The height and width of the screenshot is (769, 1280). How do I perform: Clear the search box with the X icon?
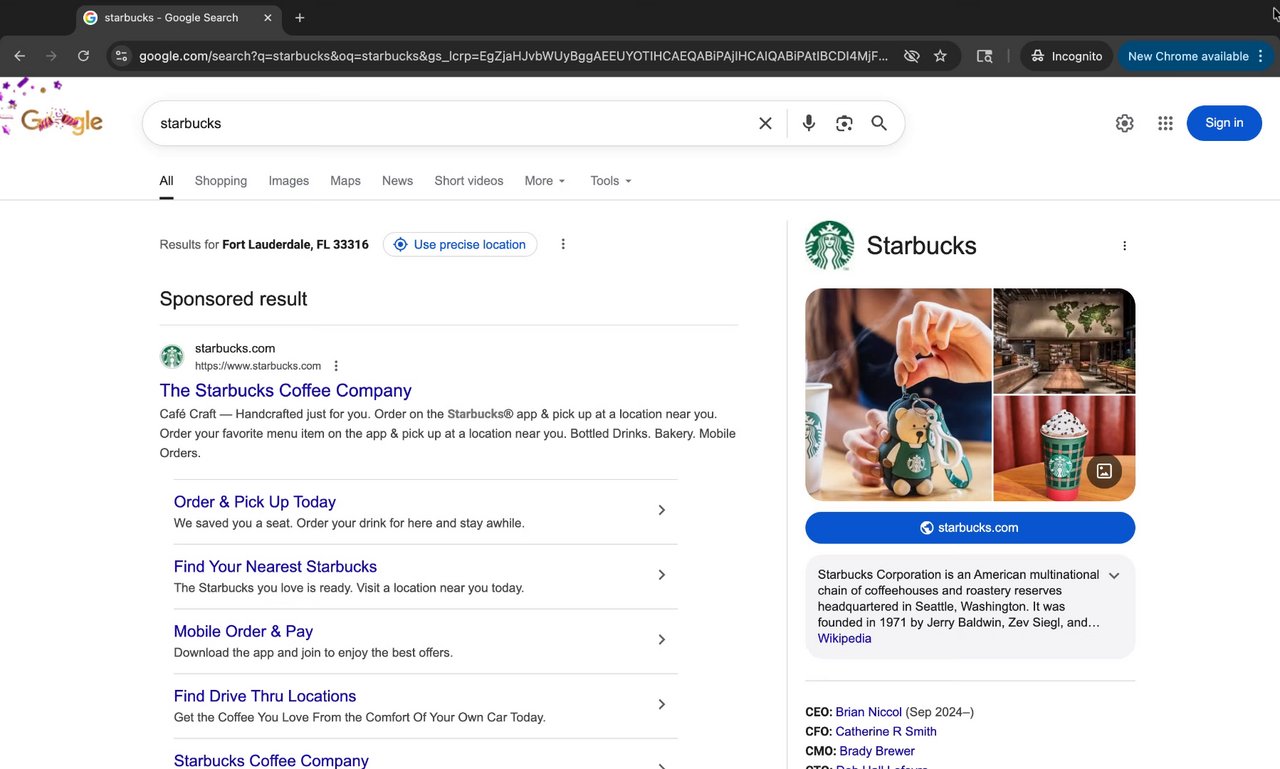[765, 123]
